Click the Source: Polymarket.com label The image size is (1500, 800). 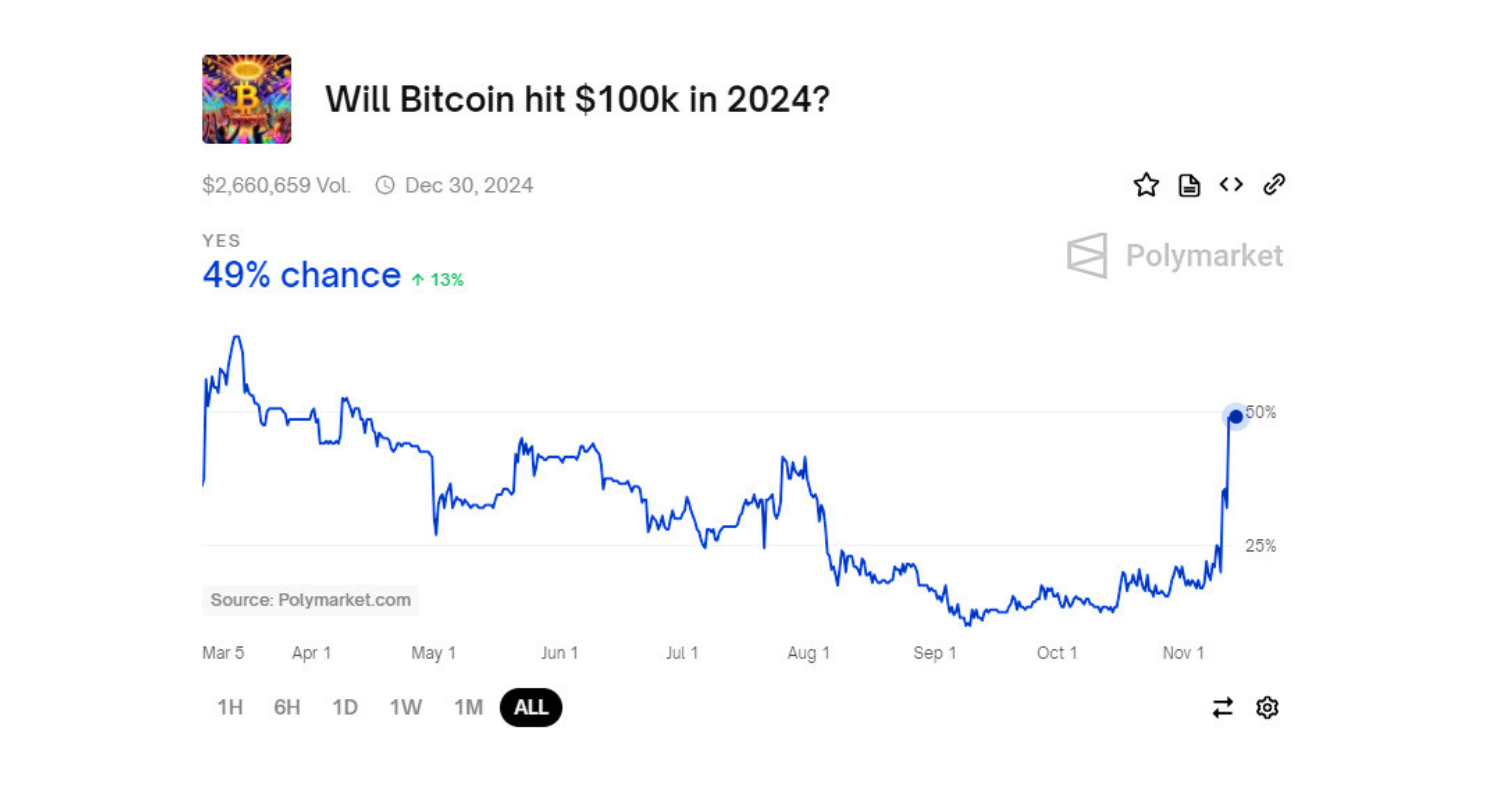point(310,600)
